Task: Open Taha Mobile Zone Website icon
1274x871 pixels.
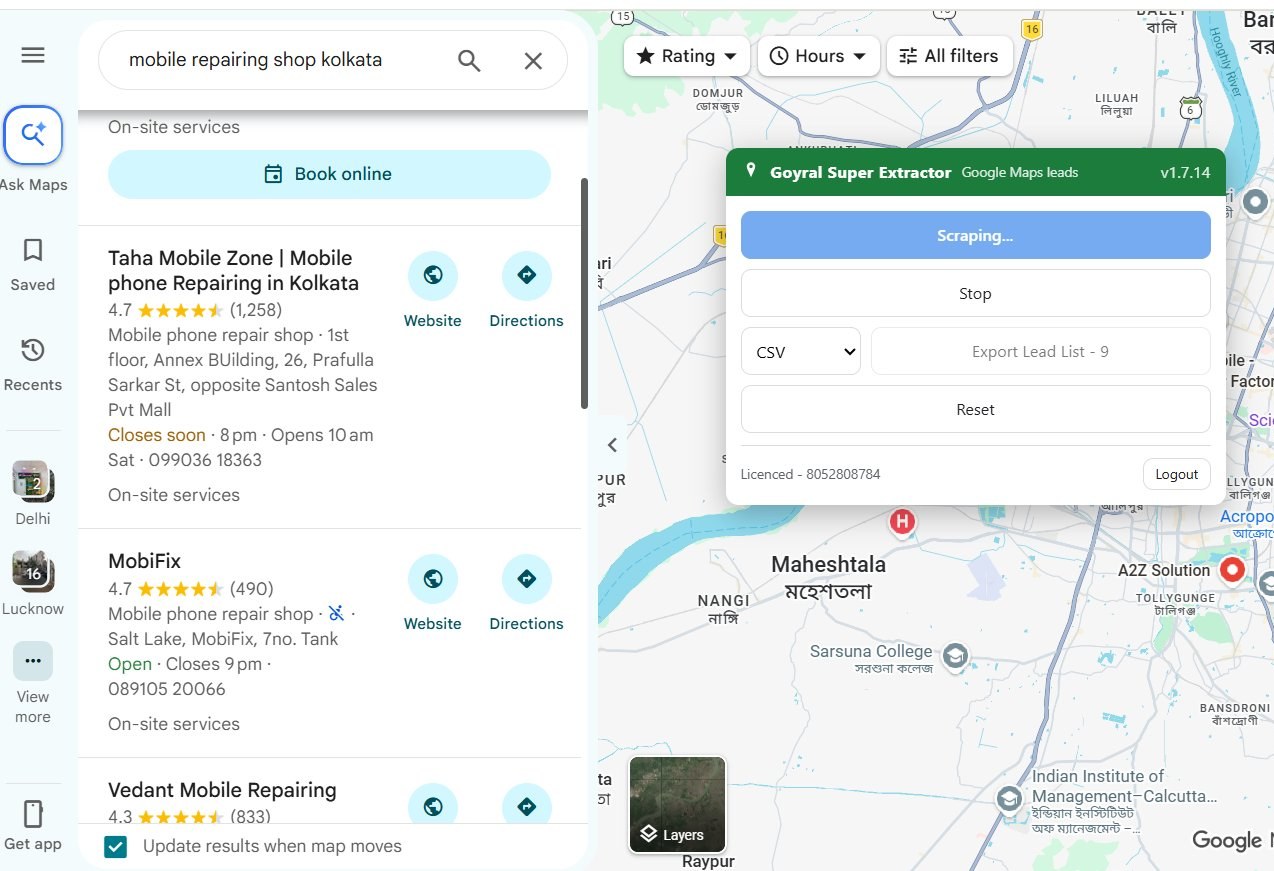Action: click(433, 275)
